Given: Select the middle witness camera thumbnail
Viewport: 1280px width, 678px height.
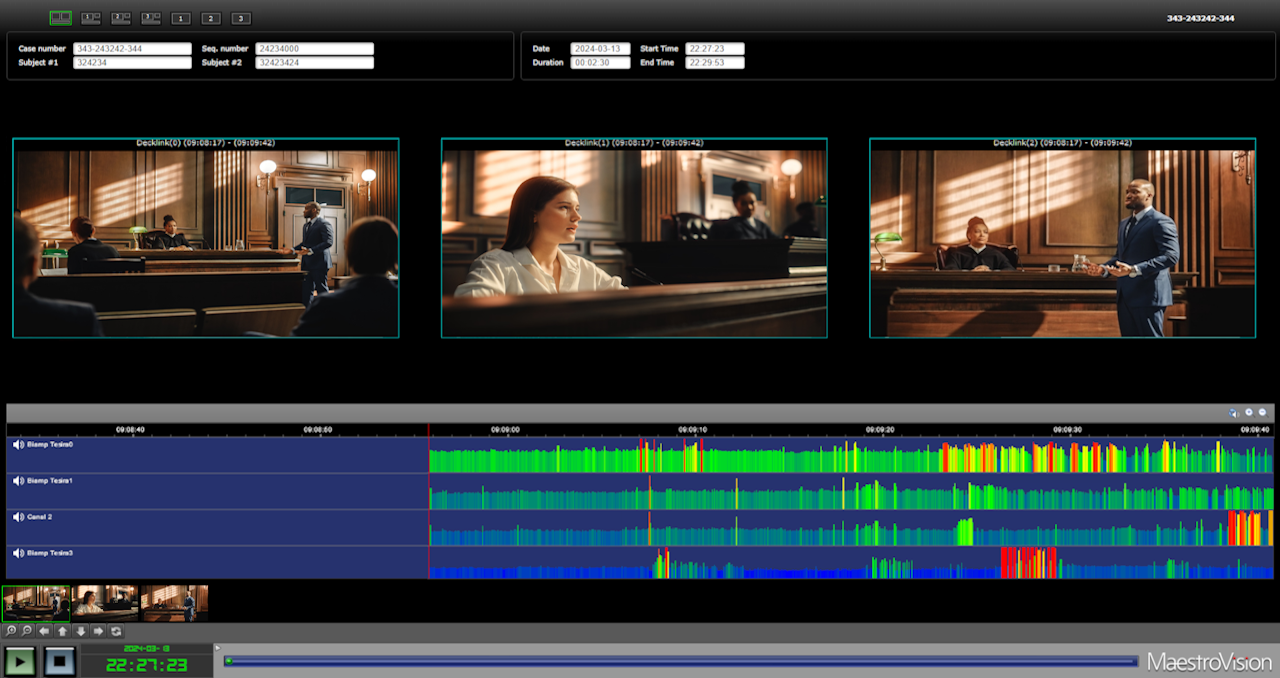Looking at the screenshot, I should (105, 603).
